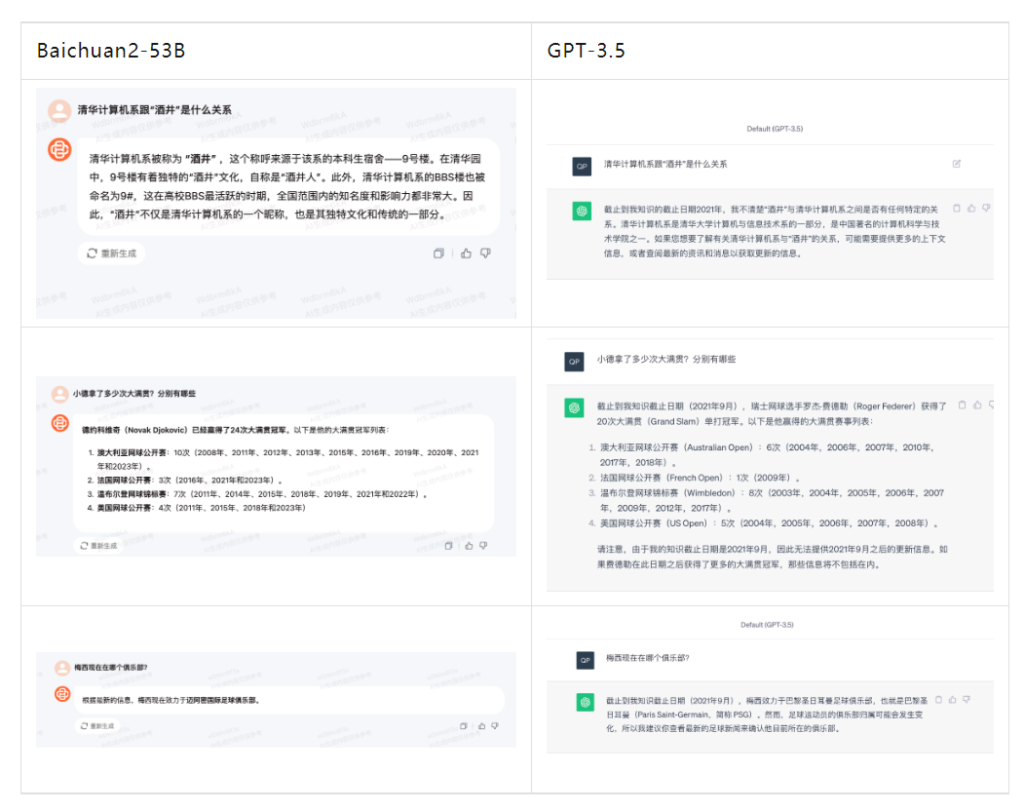1024x811 pixels.
Task: Thumbs down GPT-3.5's 酒井 answer
Action: (x=986, y=208)
